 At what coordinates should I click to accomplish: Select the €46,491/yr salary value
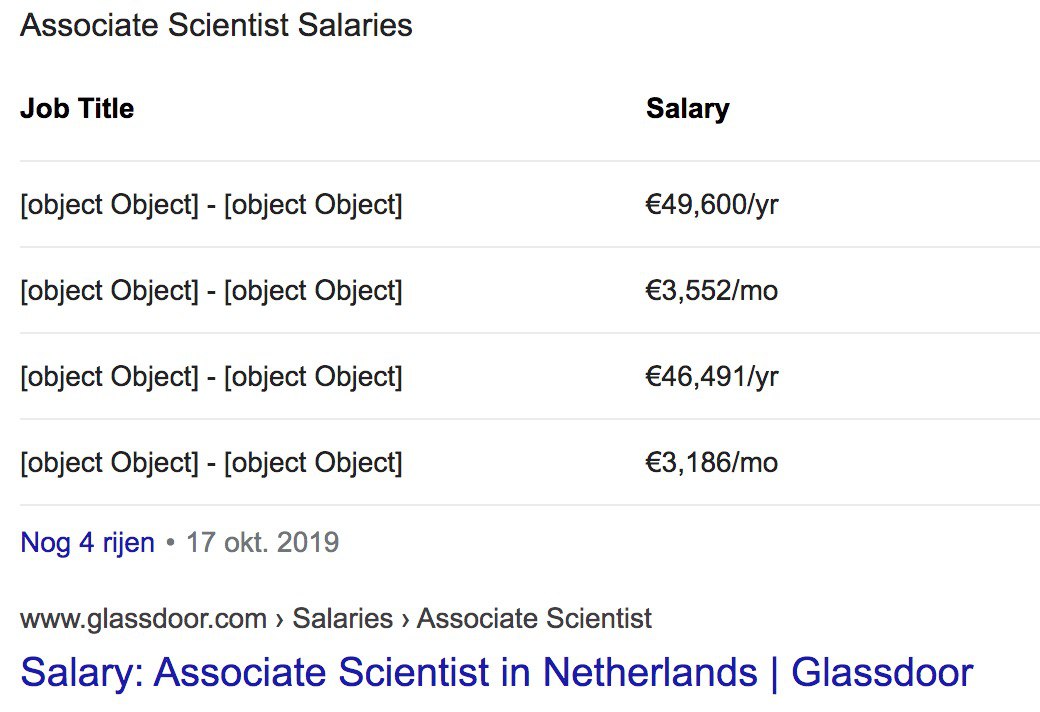coord(712,377)
